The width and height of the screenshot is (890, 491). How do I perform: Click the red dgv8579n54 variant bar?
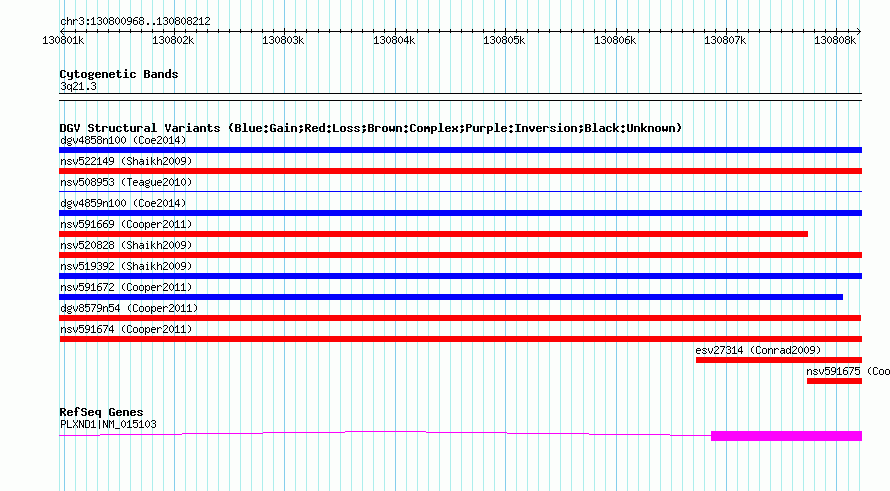click(460, 318)
